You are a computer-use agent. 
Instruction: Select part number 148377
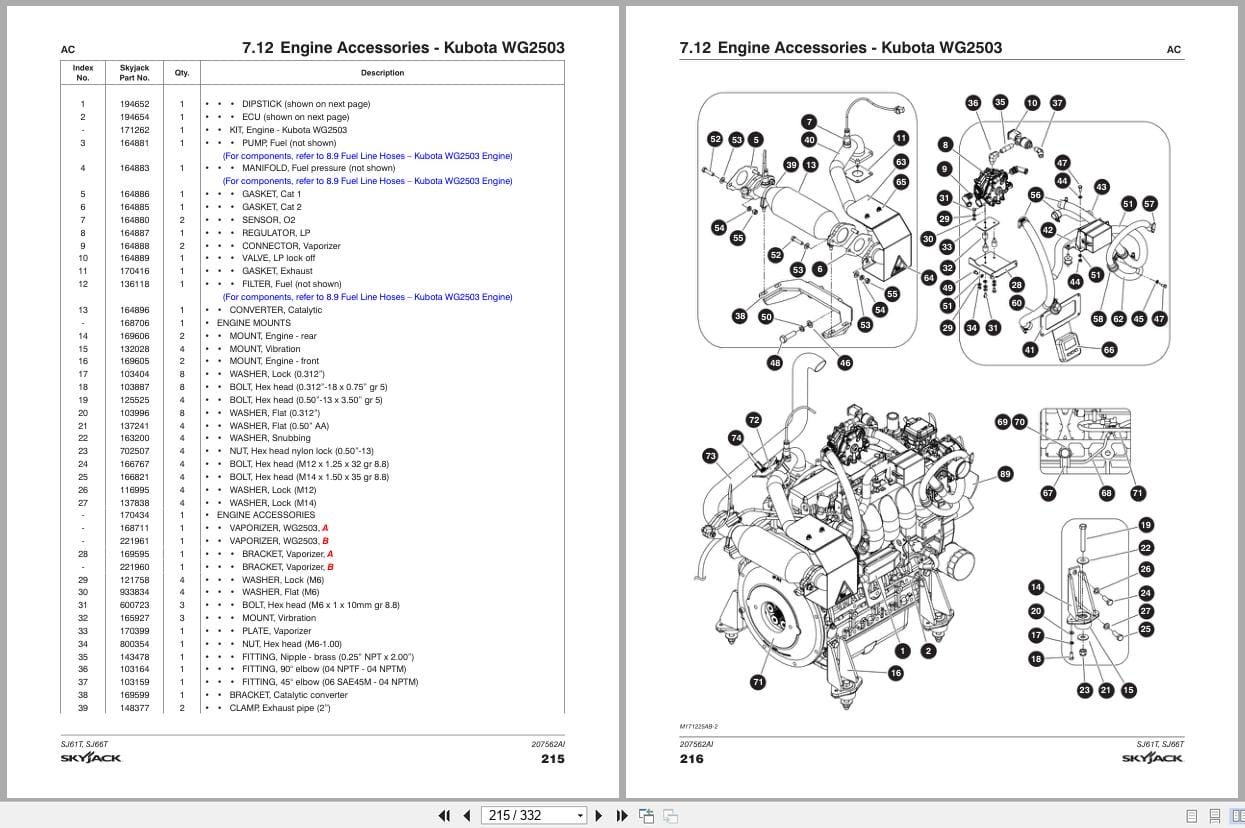click(x=134, y=708)
